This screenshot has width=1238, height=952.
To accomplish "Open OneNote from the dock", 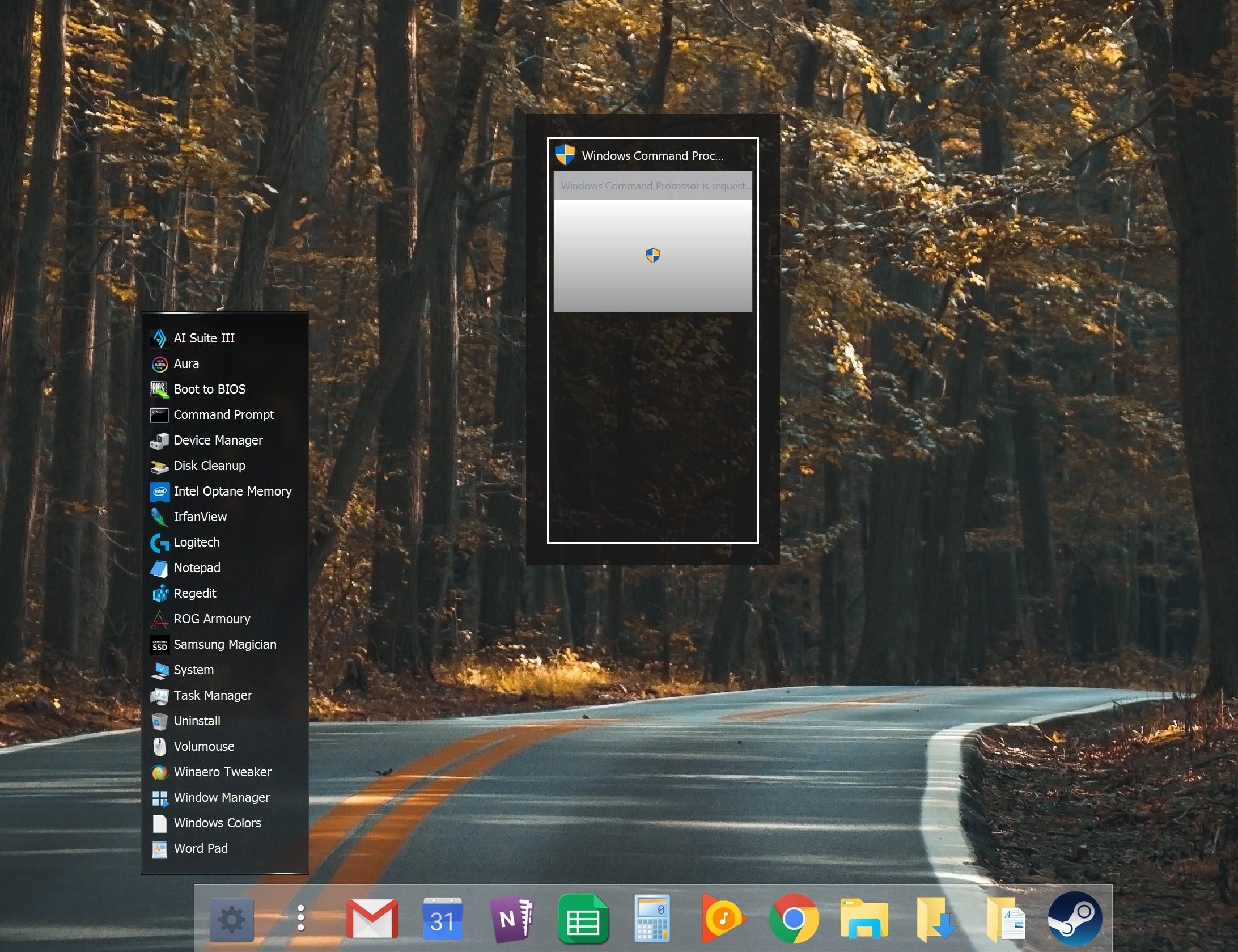I will [511, 919].
